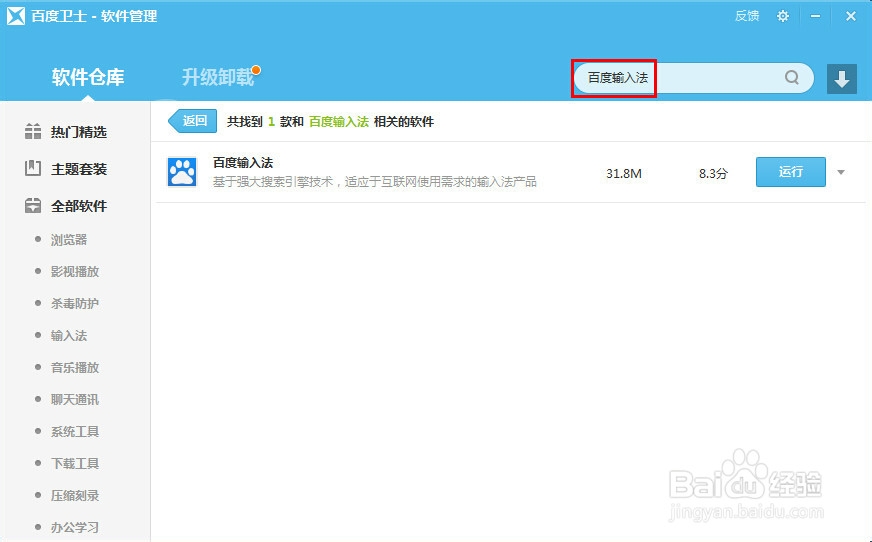Open the download manager arrow icon
872x542 pixels.
click(841, 78)
